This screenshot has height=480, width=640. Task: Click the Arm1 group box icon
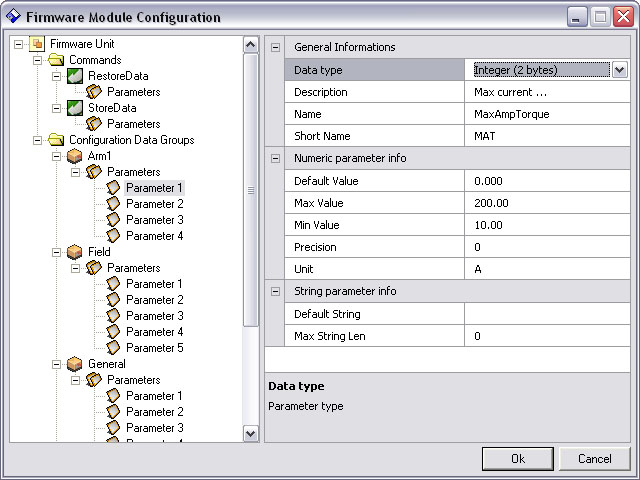click(x=75, y=156)
